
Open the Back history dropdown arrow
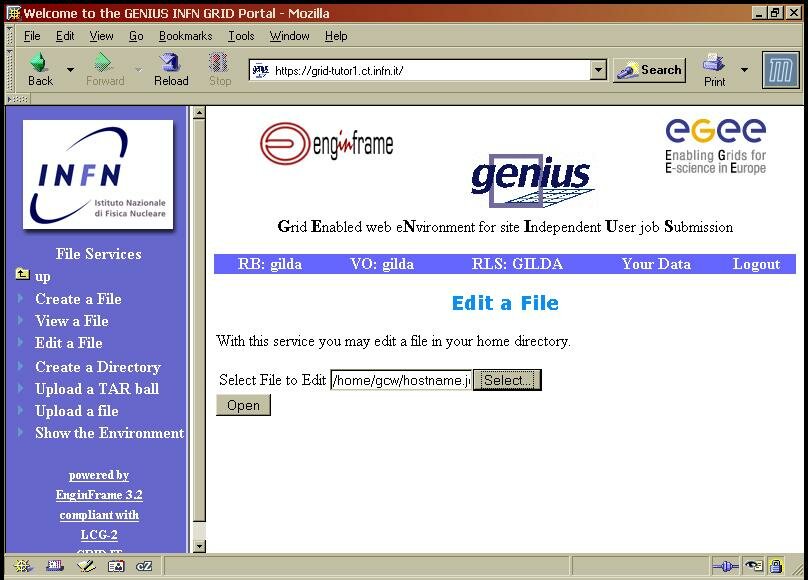pos(71,69)
